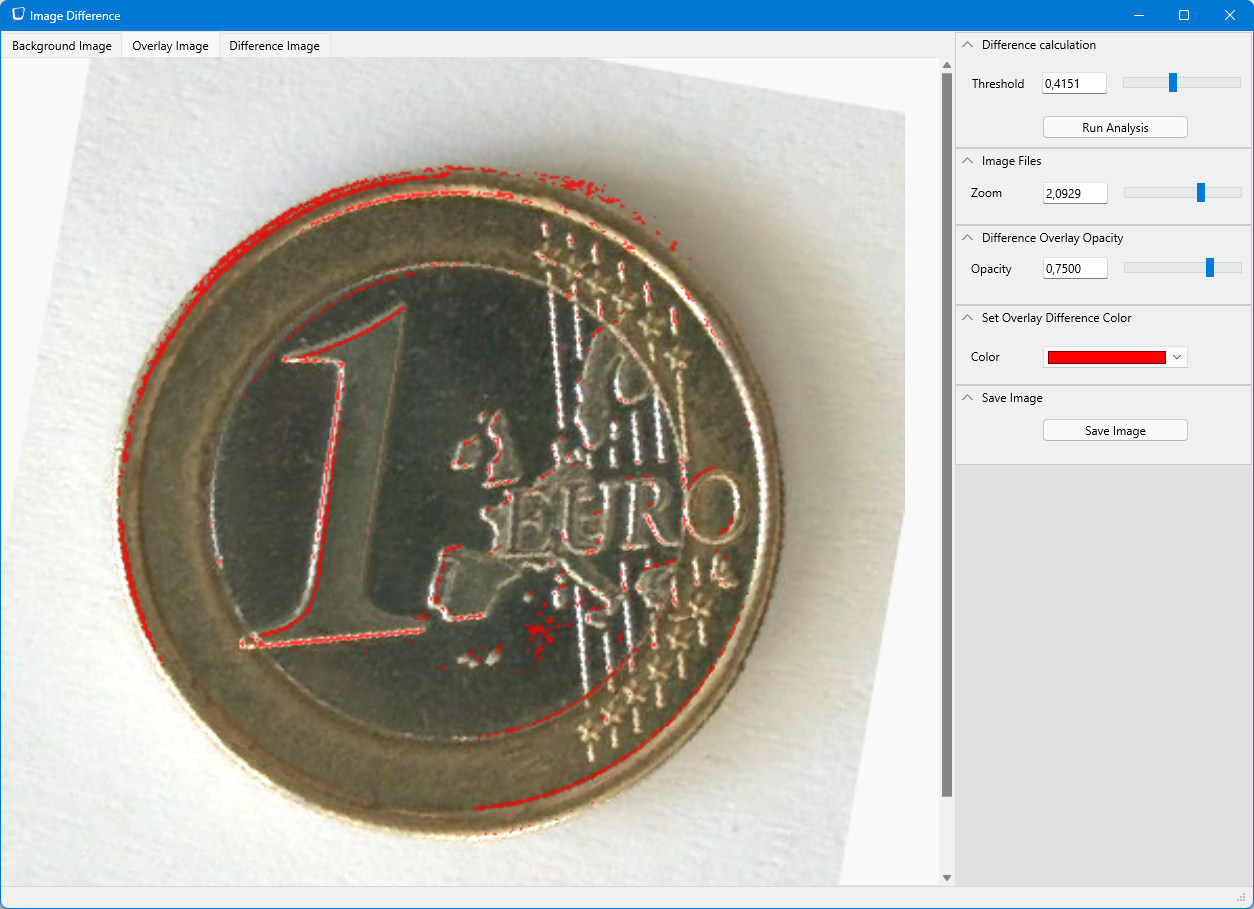Click the Run Analysis button
1254x909 pixels.
tap(1114, 127)
